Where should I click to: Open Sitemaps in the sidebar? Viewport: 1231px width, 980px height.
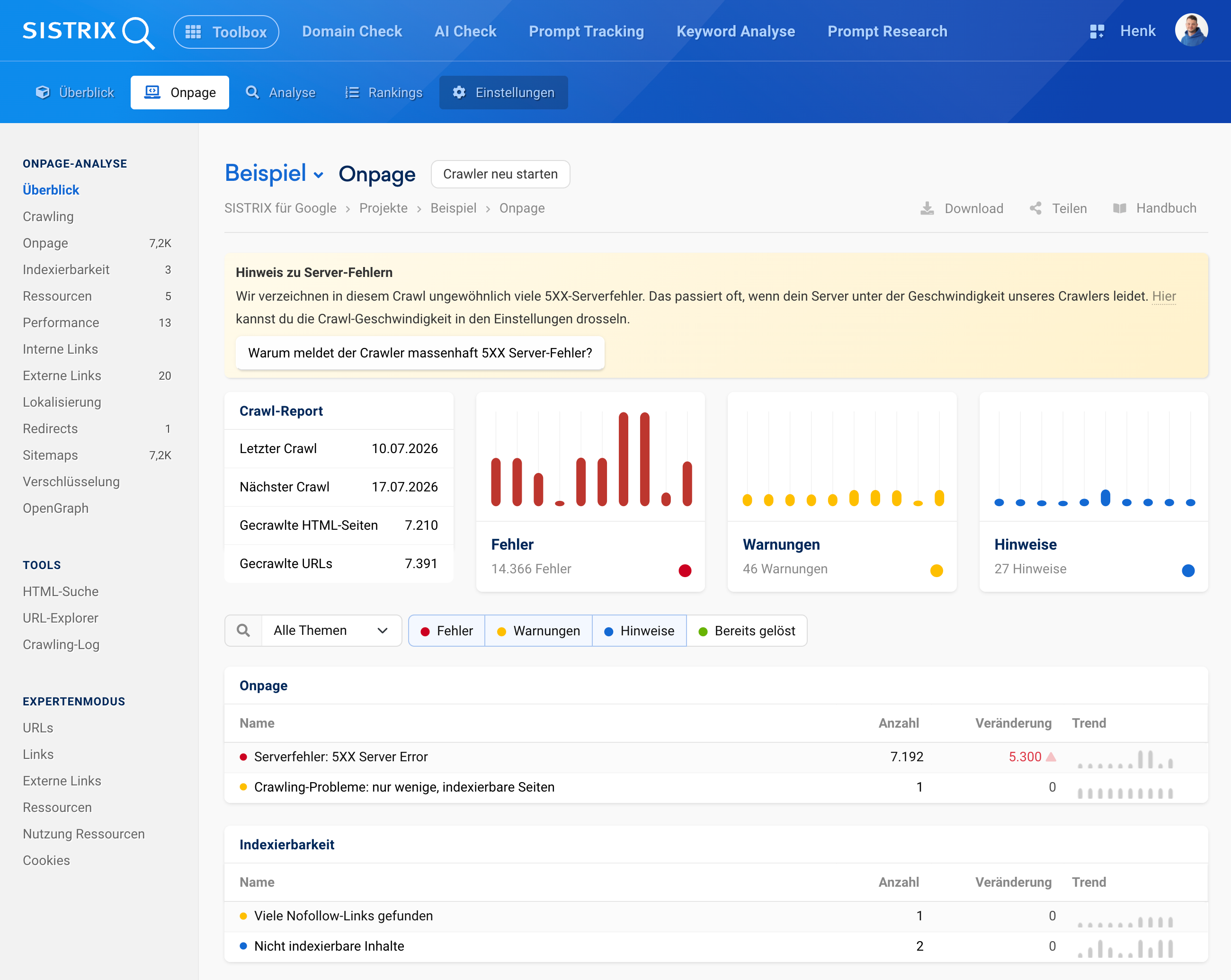coord(50,455)
